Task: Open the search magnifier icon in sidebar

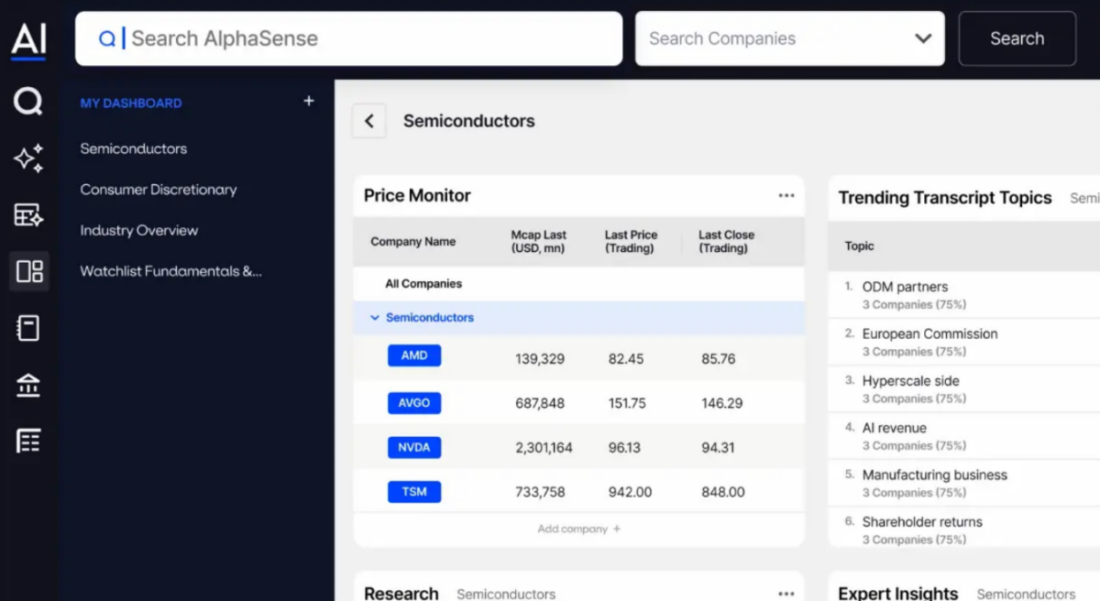Action: 28,102
